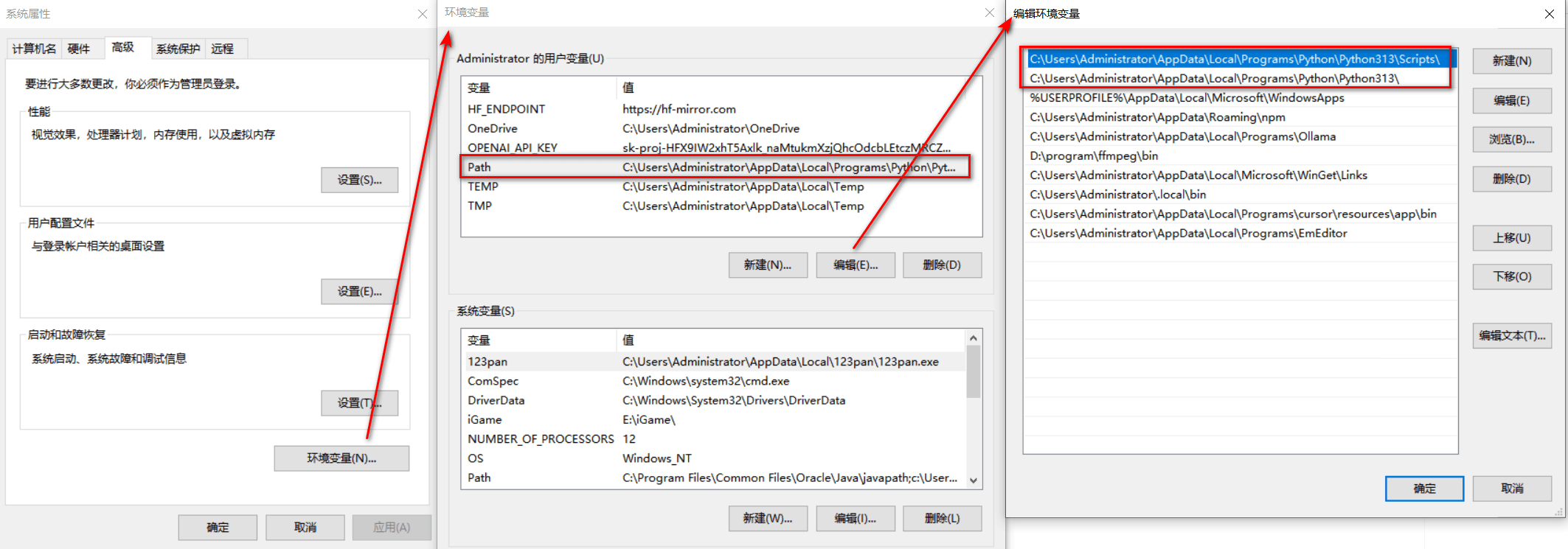
Task: Confirm with 确定 in edit dialog
Action: pos(1423,489)
